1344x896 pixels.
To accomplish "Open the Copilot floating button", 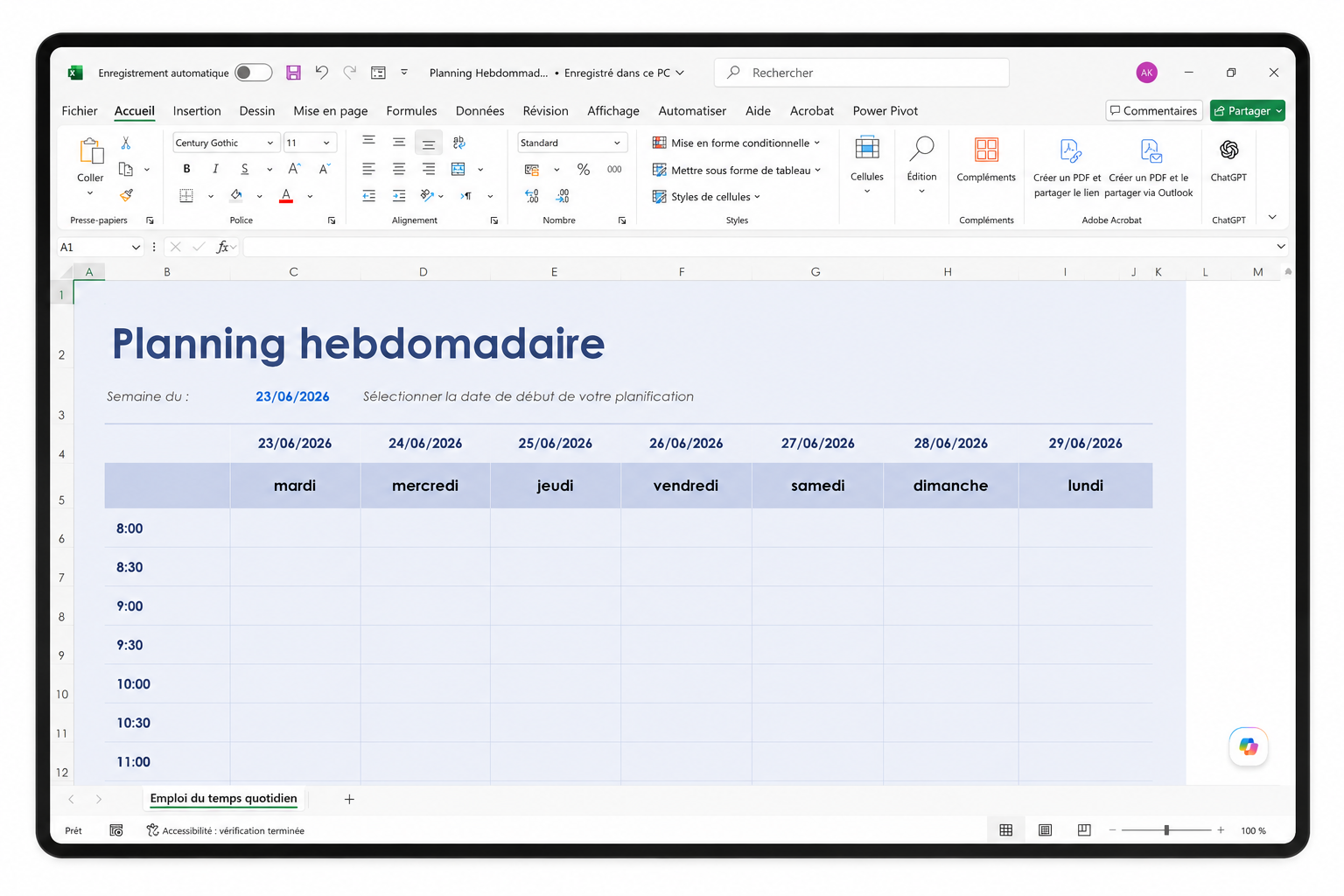I will [x=1249, y=746].
